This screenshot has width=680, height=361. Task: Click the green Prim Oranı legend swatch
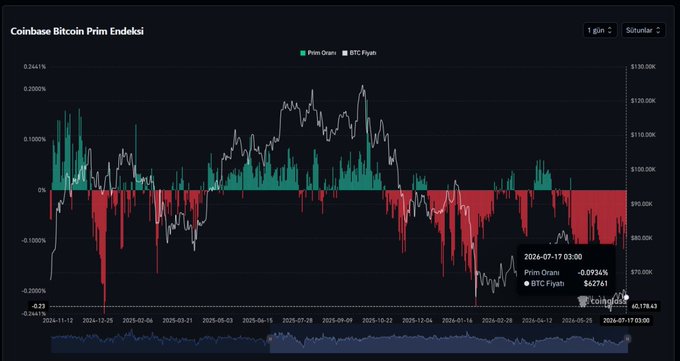pos(303,53)
